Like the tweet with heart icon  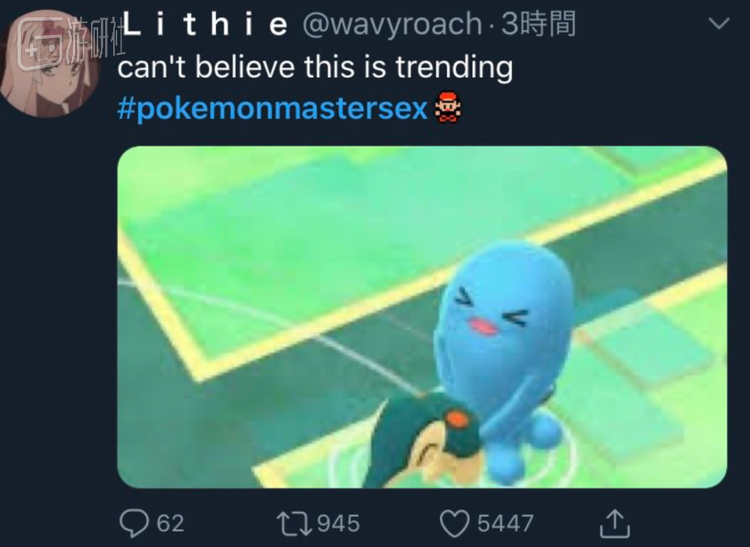click(454, 523)
